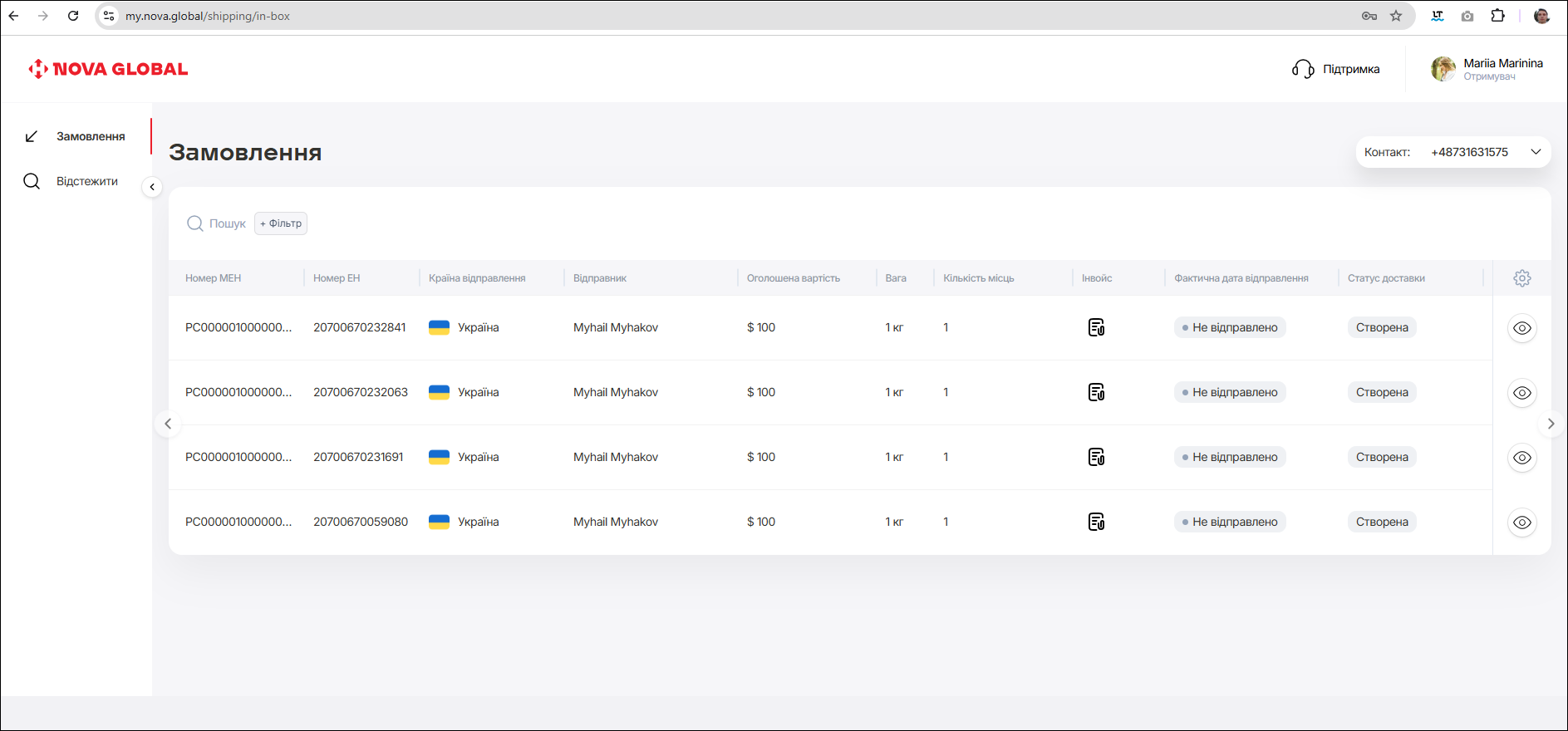Go back in browser history
Viewport: 1568px width, 731px height.
(13, 16)
